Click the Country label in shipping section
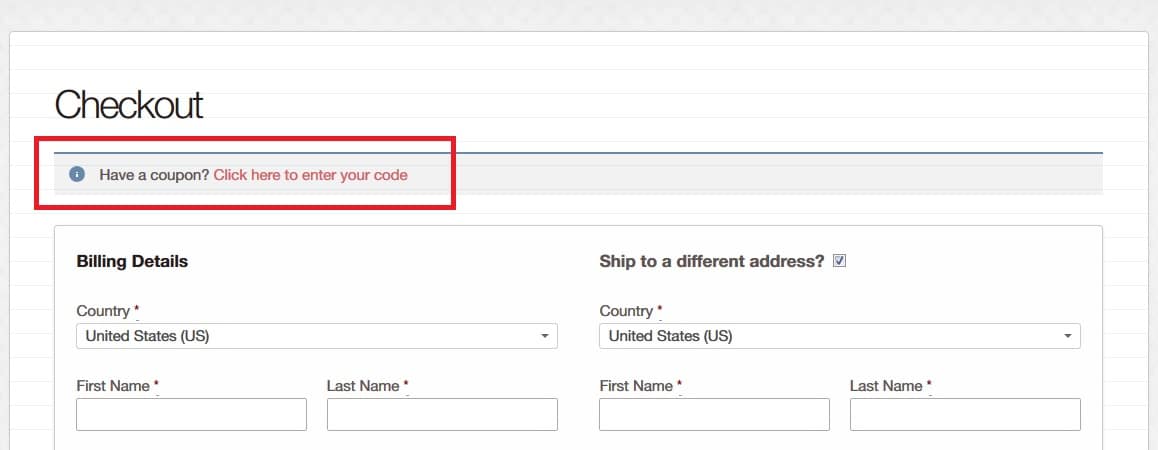The image size is (1158, 450). coord(626,311)
